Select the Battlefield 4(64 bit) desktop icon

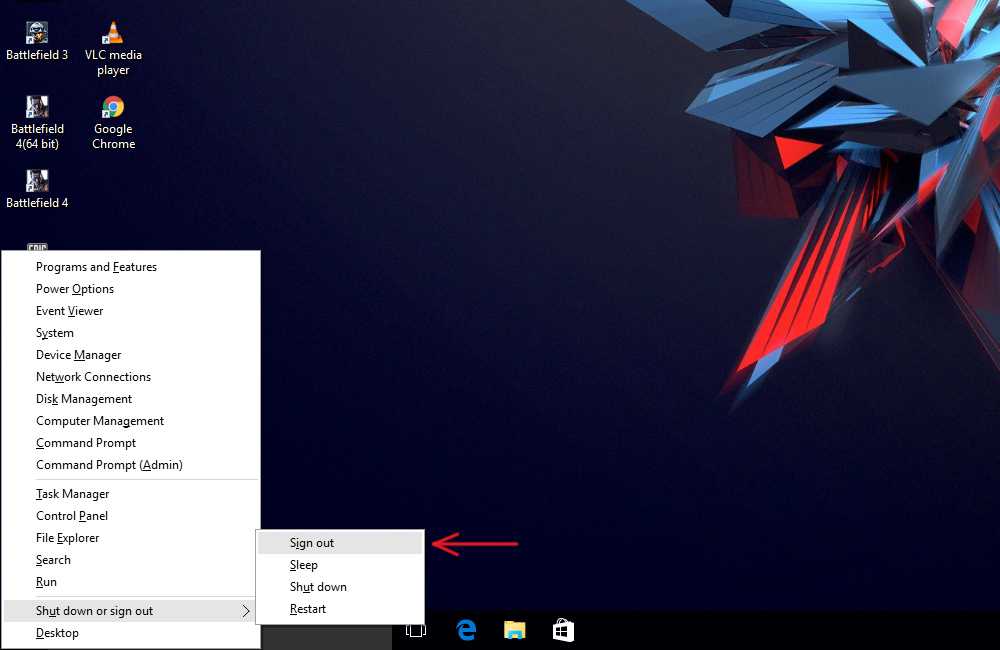click(37, 122)
